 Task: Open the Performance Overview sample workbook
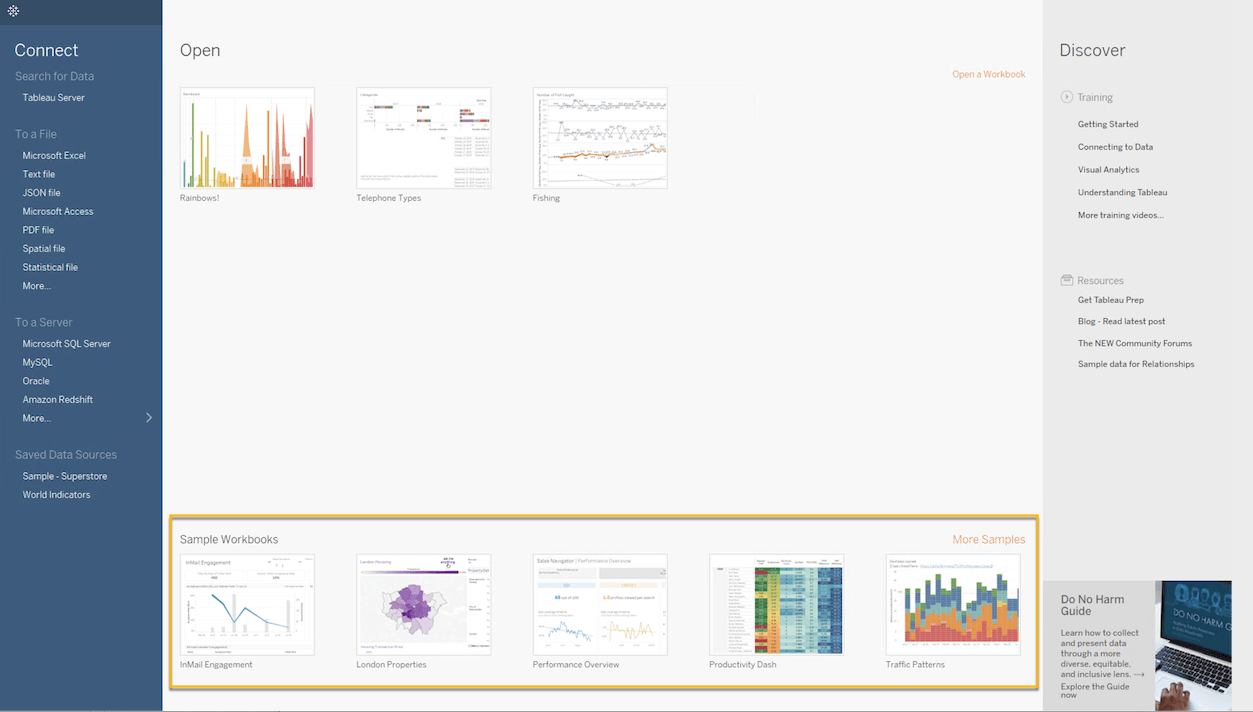[x=600, y=605]
